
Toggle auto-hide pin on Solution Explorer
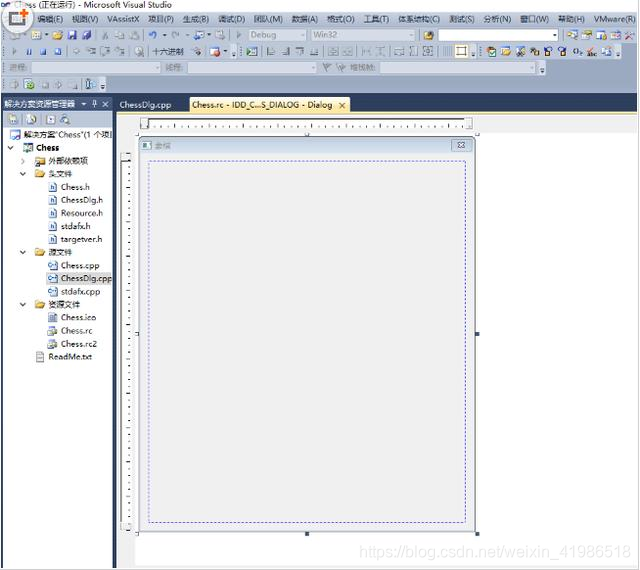pos(95,104)
